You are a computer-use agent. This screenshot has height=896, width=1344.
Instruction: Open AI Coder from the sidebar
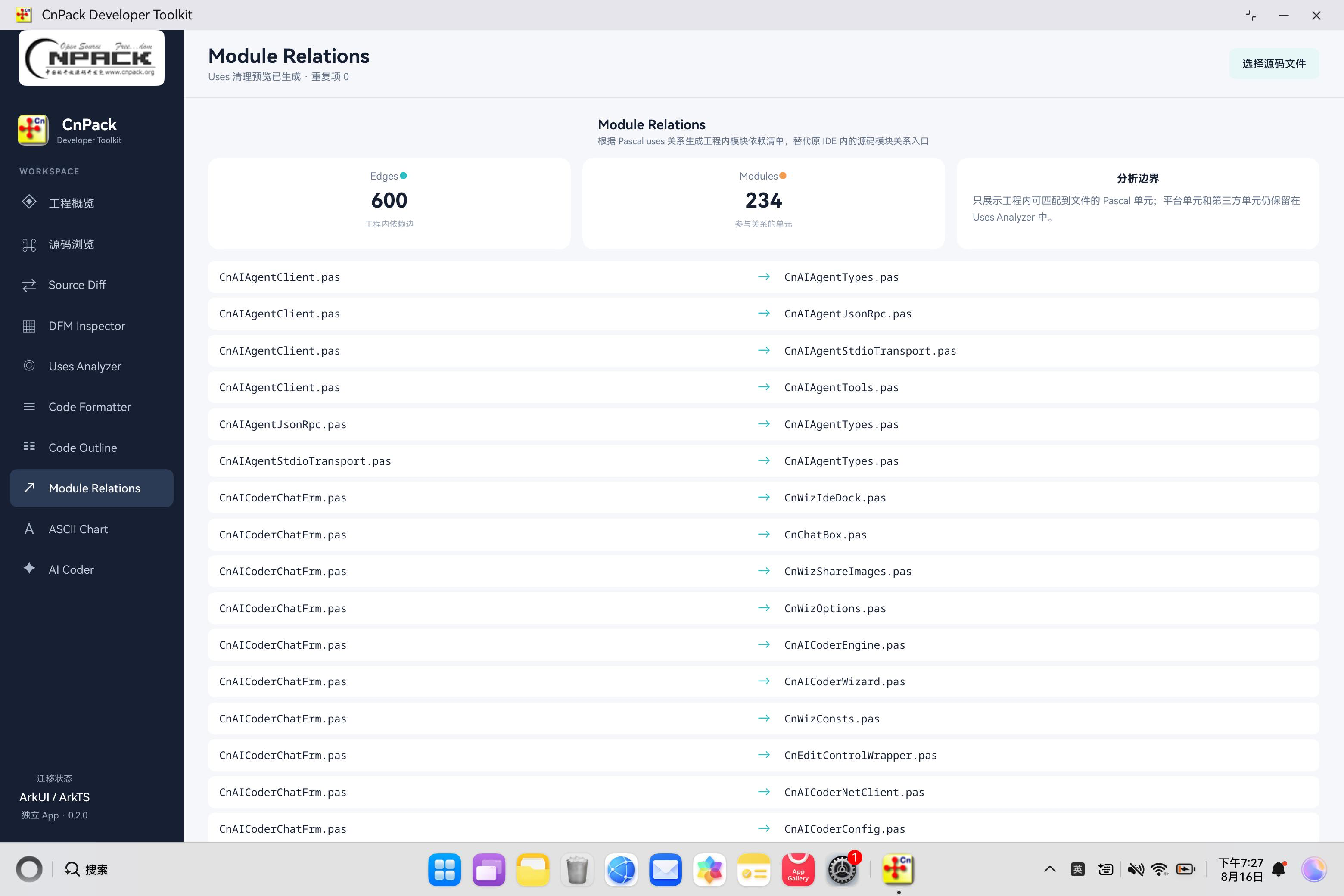point(91,570)
